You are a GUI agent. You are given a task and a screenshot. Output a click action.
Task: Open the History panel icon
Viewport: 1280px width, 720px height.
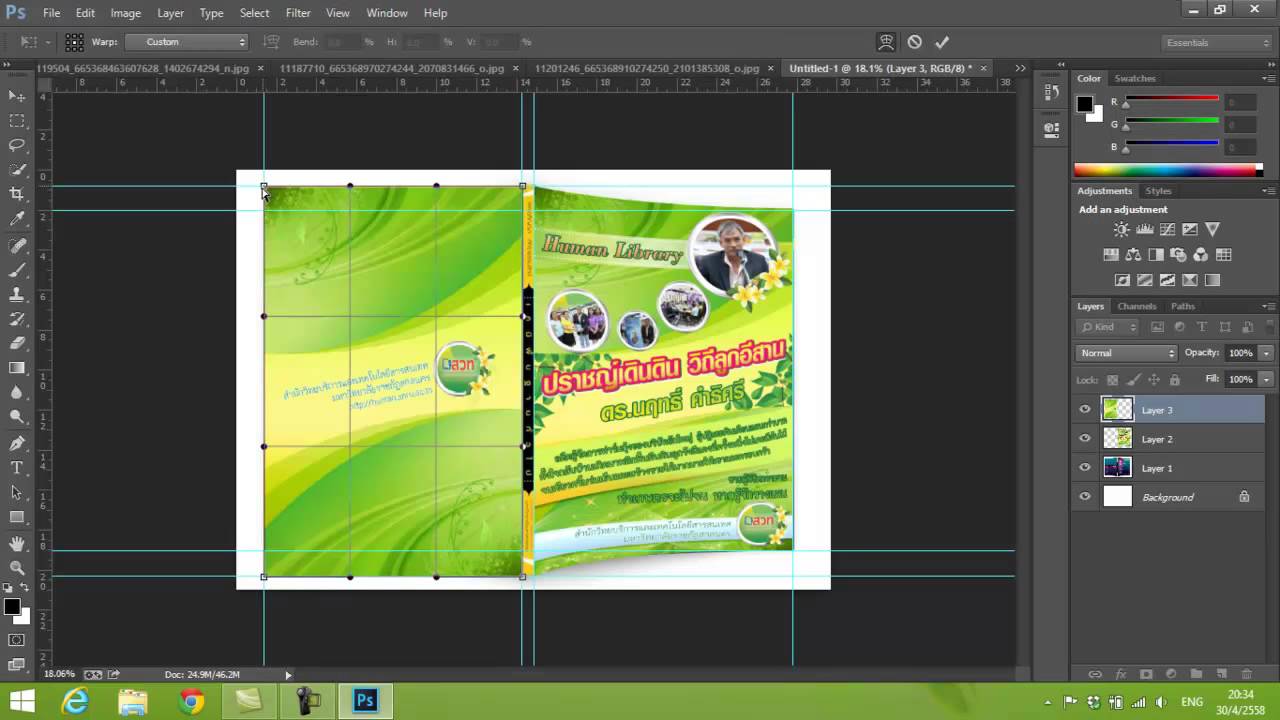pyautogui.click(x=1051, y=92)
